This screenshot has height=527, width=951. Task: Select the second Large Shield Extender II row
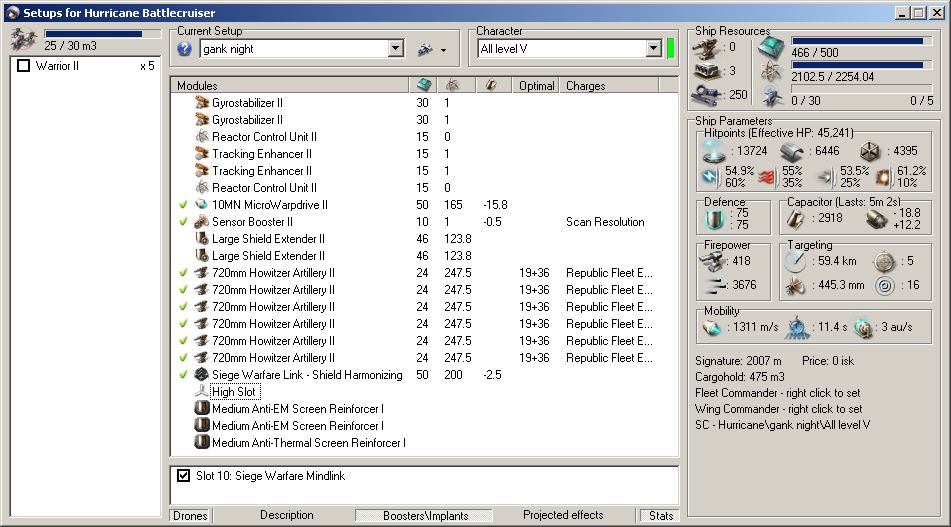point(425,255)
